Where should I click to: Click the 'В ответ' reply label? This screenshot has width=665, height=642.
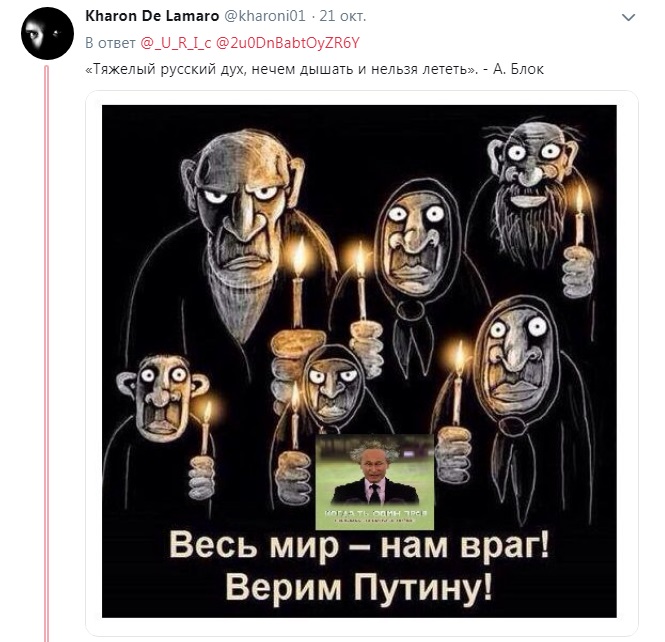pyautogui.click(x=110, y=43)
